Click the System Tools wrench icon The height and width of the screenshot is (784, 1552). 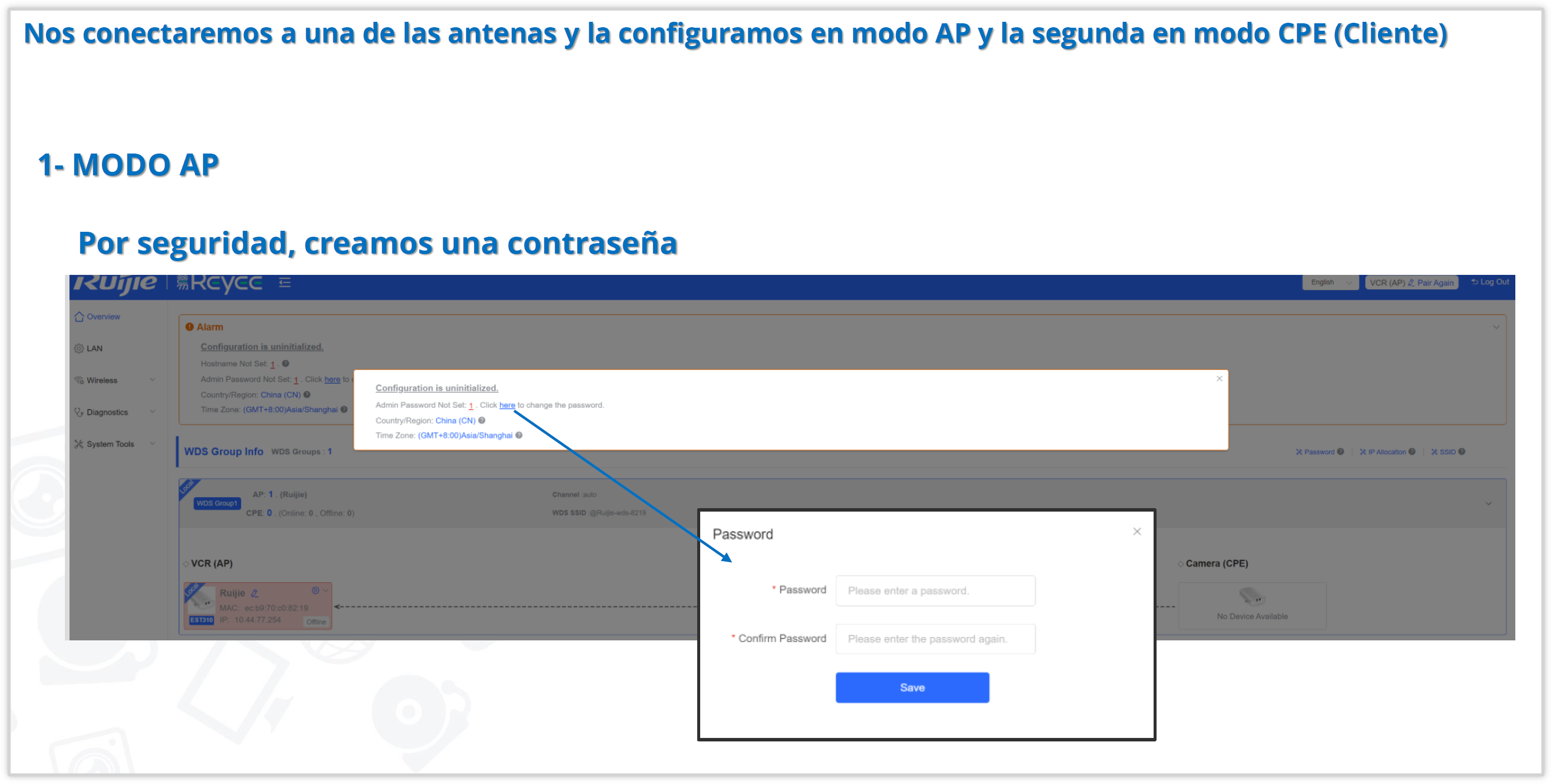(x=79, y=444)
